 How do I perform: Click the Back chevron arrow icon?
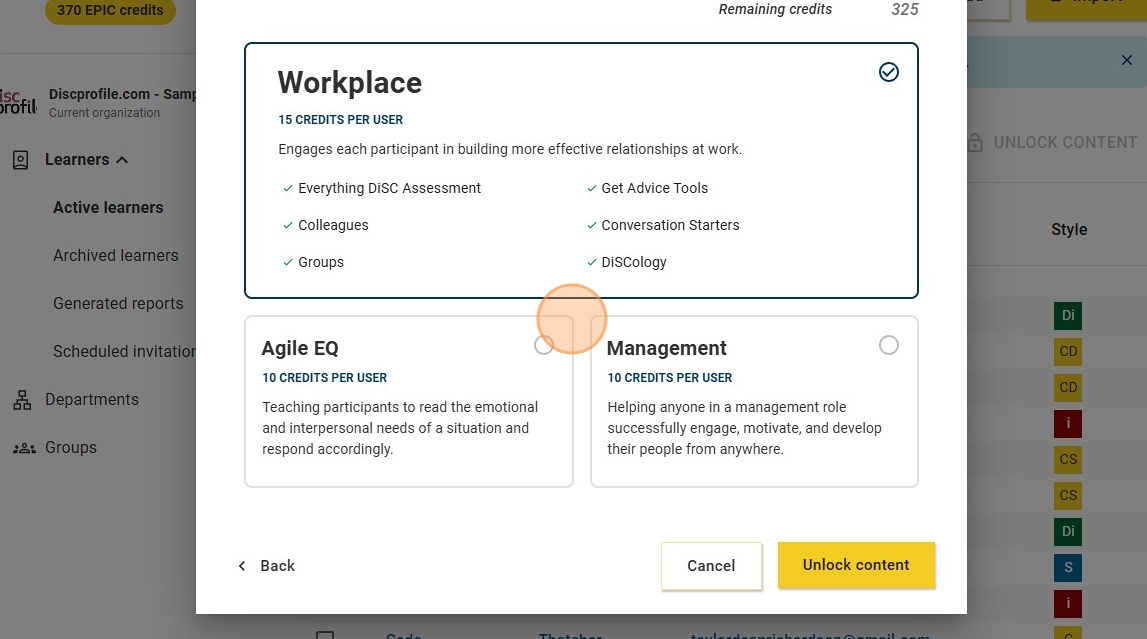[242, 566]
